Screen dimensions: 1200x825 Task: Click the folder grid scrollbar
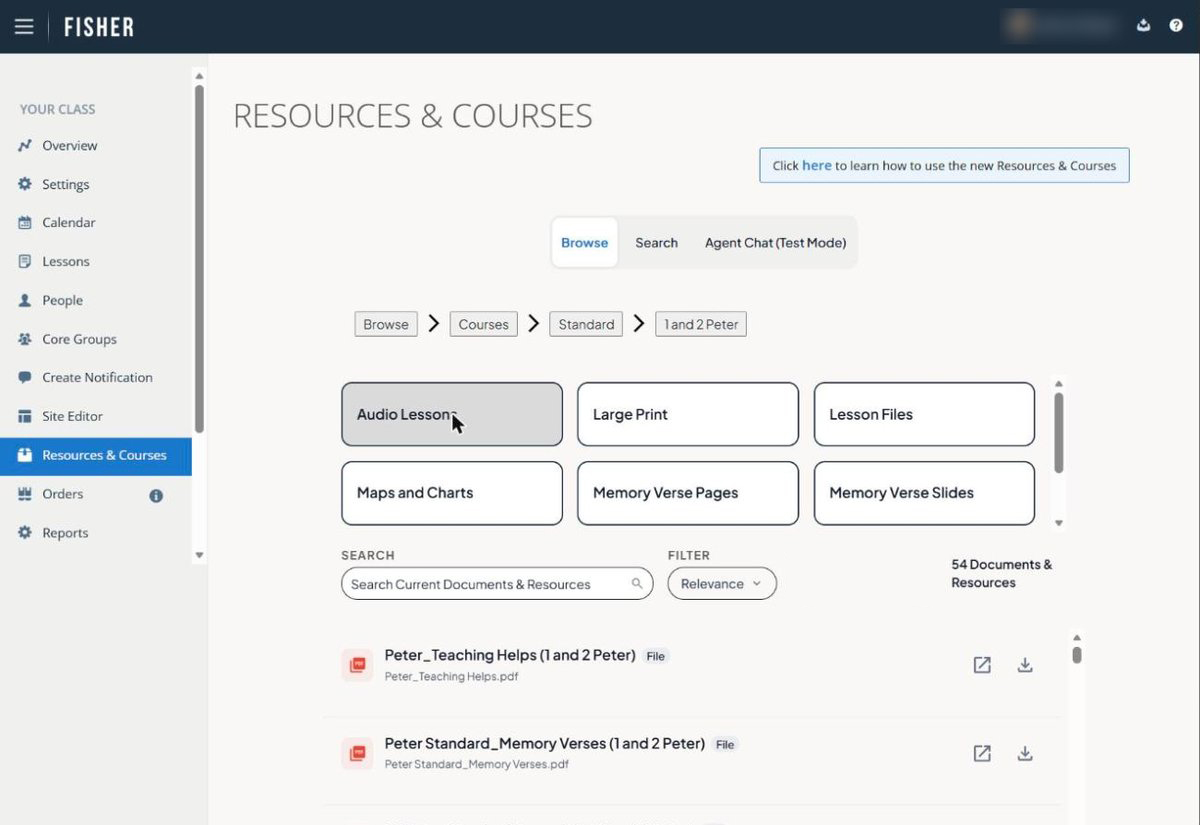point(1059,432)
